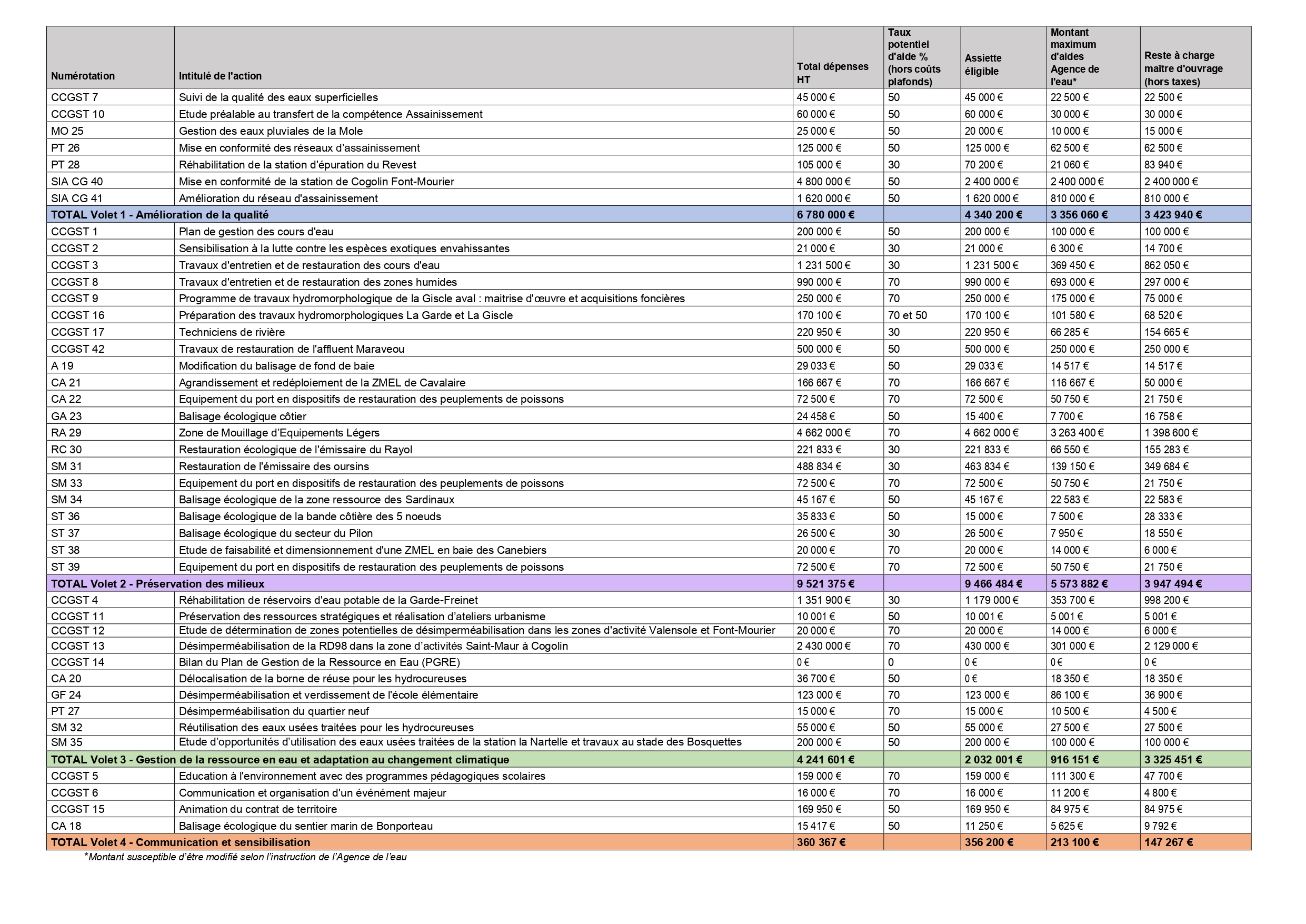Screen dimensions: 1306x924
Task: Select 'Préservation des ressources stratégiques' action title
Action: click(x=362, y=616)
